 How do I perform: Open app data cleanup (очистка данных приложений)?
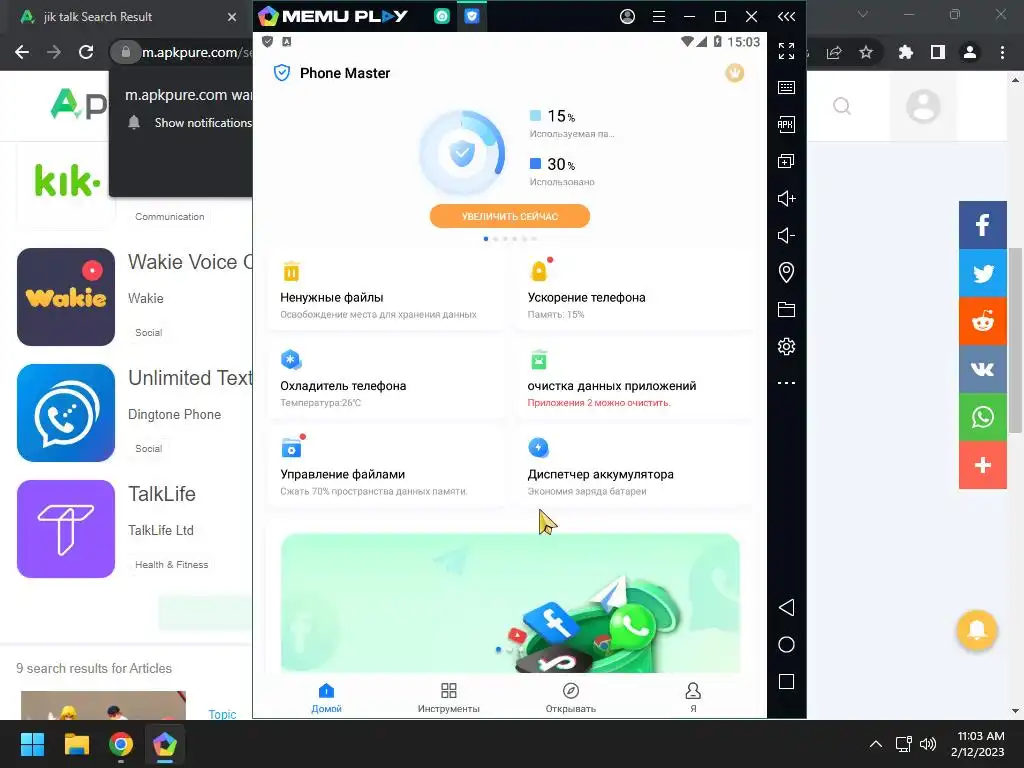[x=635, y=379]
